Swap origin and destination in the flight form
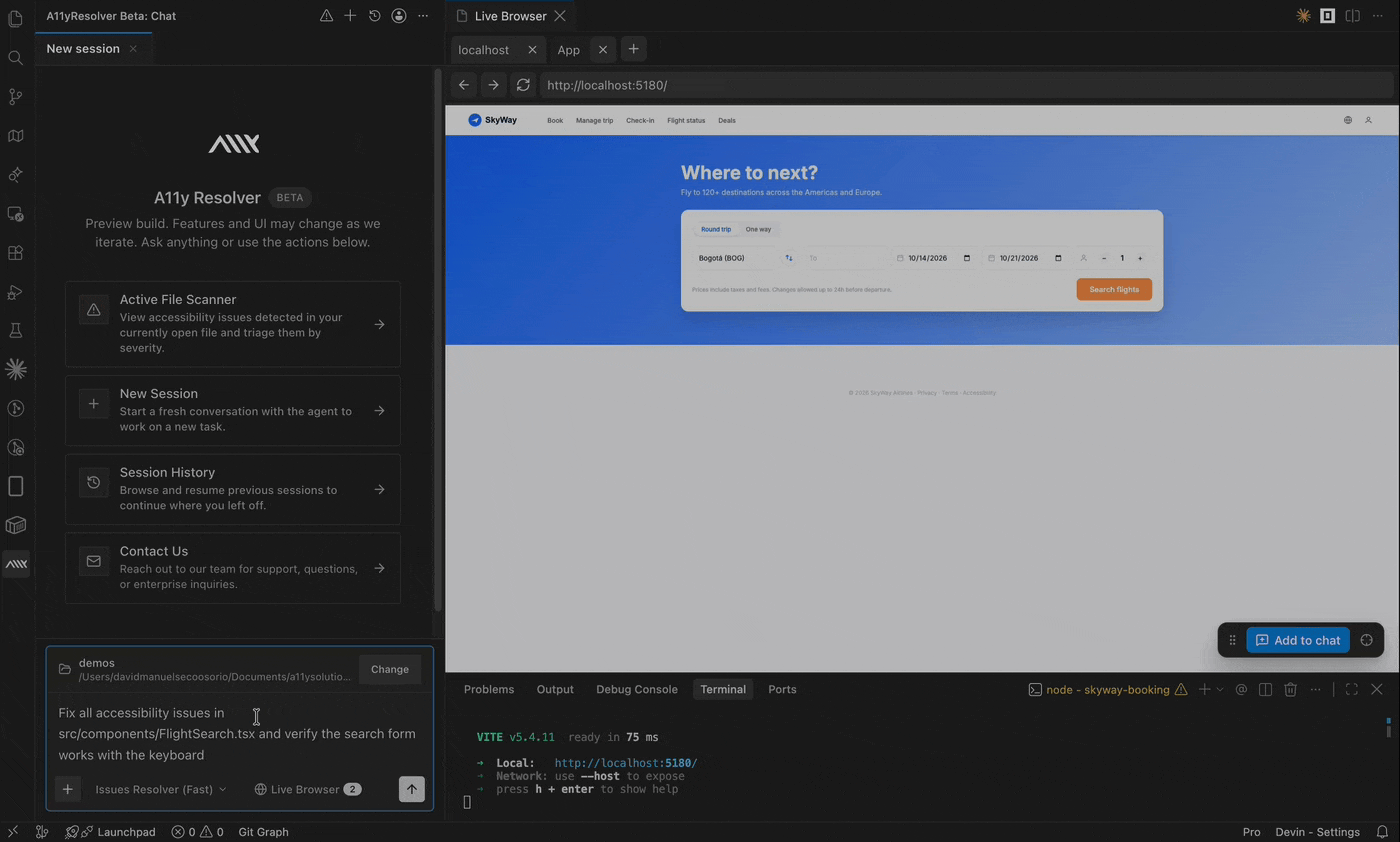This screenshot has height=842, width=1400. pos(788,258)
